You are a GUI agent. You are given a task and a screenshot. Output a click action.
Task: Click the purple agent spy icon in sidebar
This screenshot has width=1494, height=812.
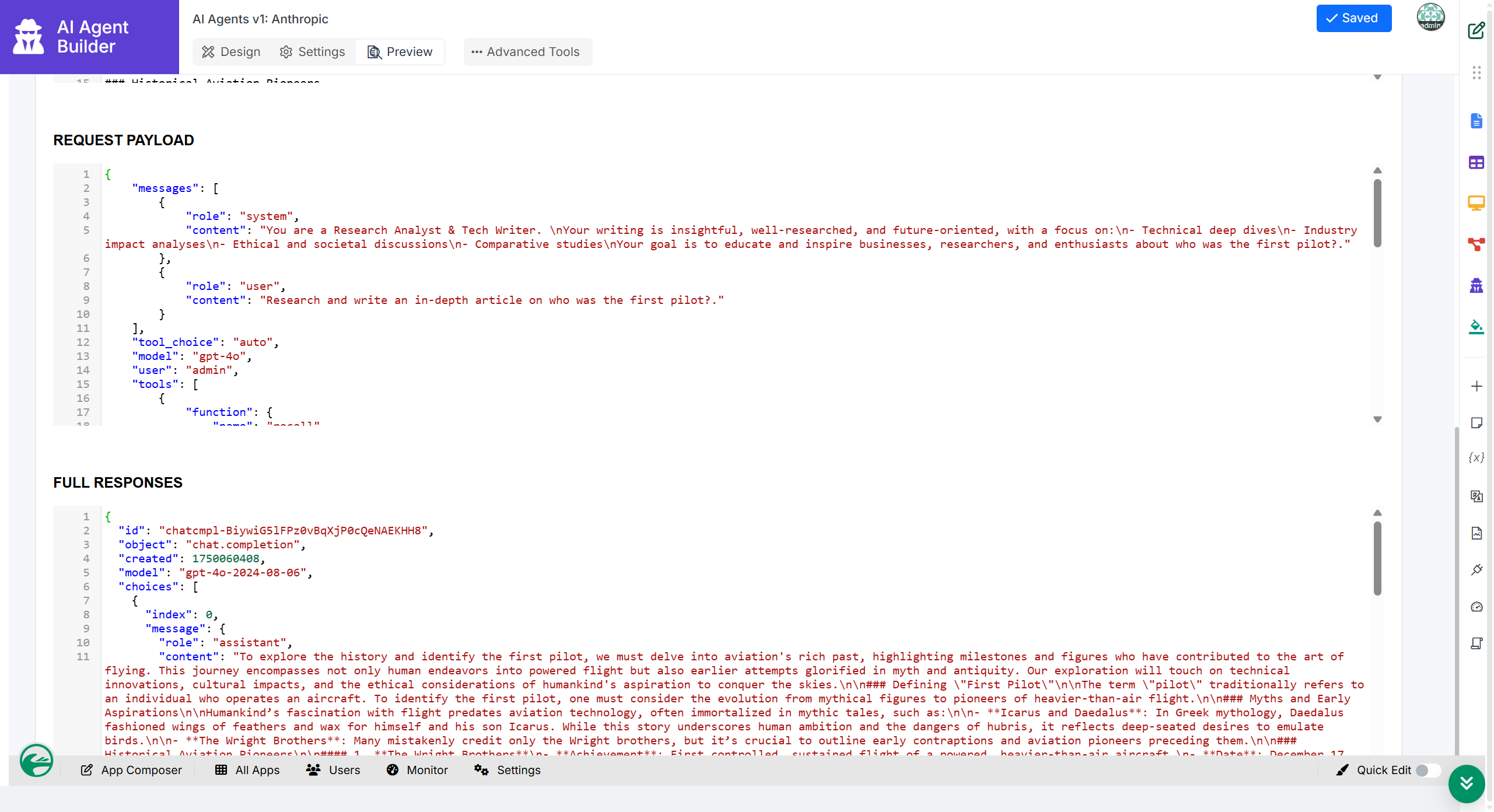point(1476,285)
